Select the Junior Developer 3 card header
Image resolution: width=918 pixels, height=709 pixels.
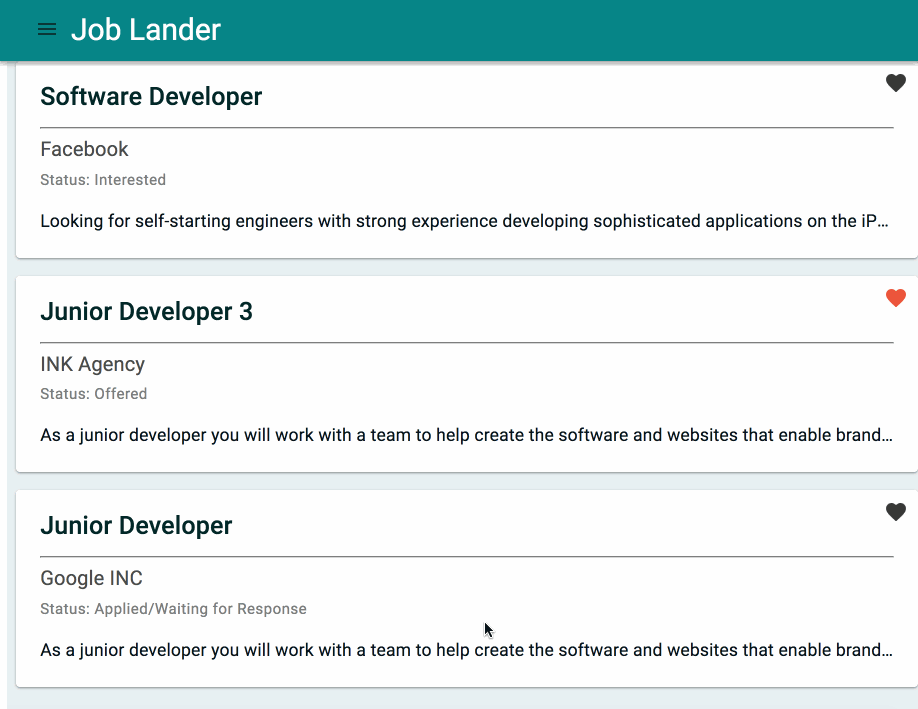point(146,311)
